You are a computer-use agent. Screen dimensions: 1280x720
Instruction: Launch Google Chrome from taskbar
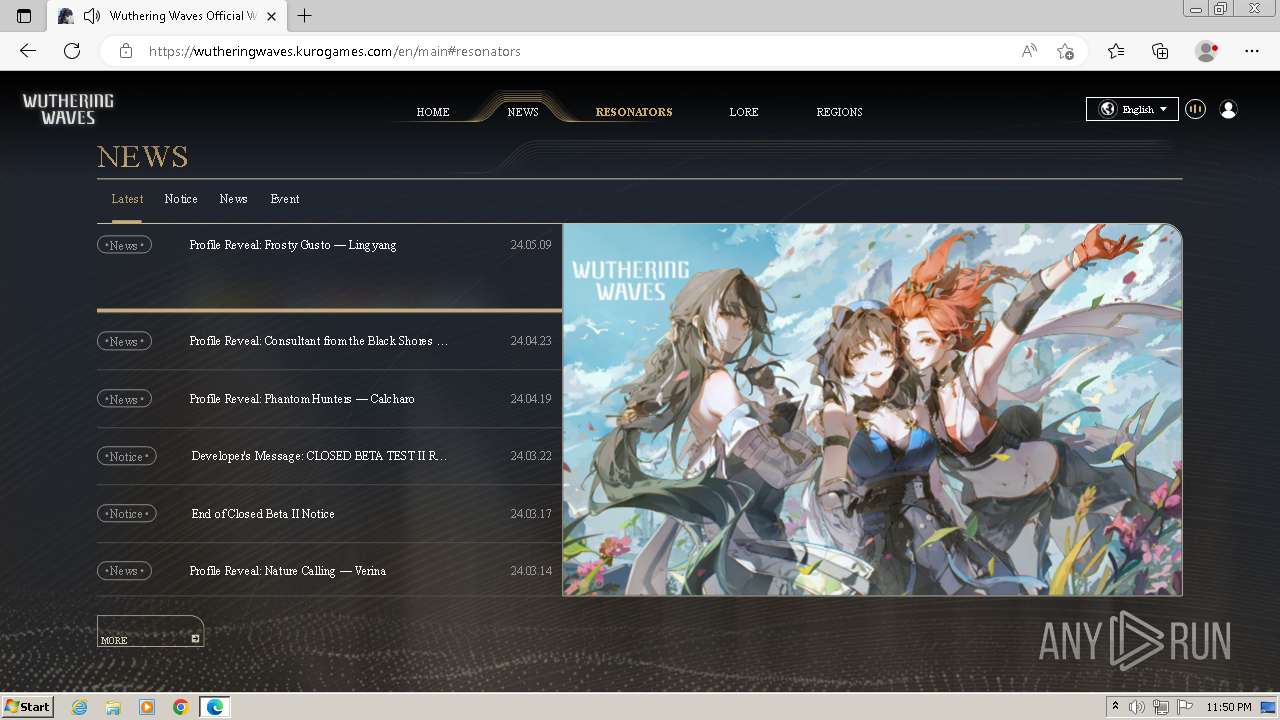(x=180, y=707)
